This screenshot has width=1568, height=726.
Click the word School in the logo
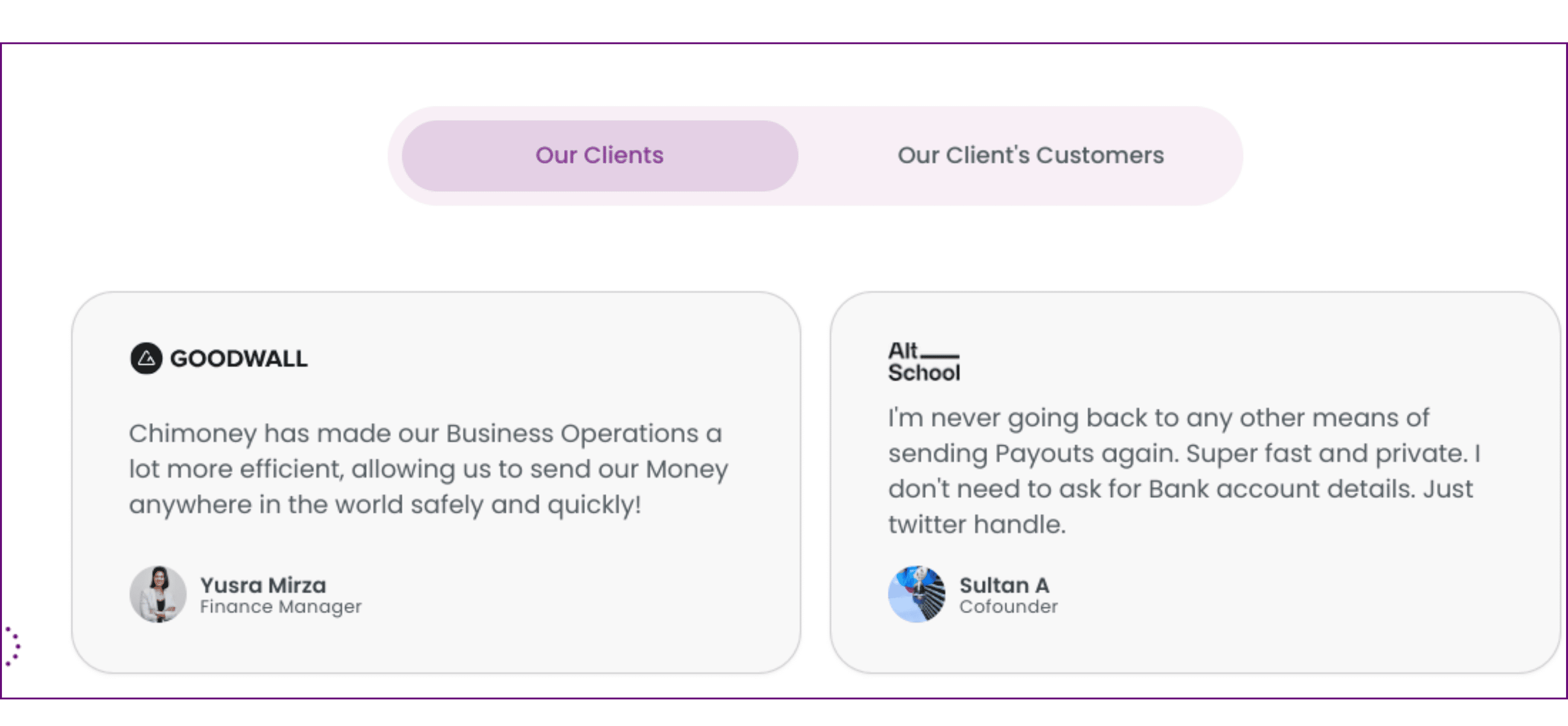(924, 372)
